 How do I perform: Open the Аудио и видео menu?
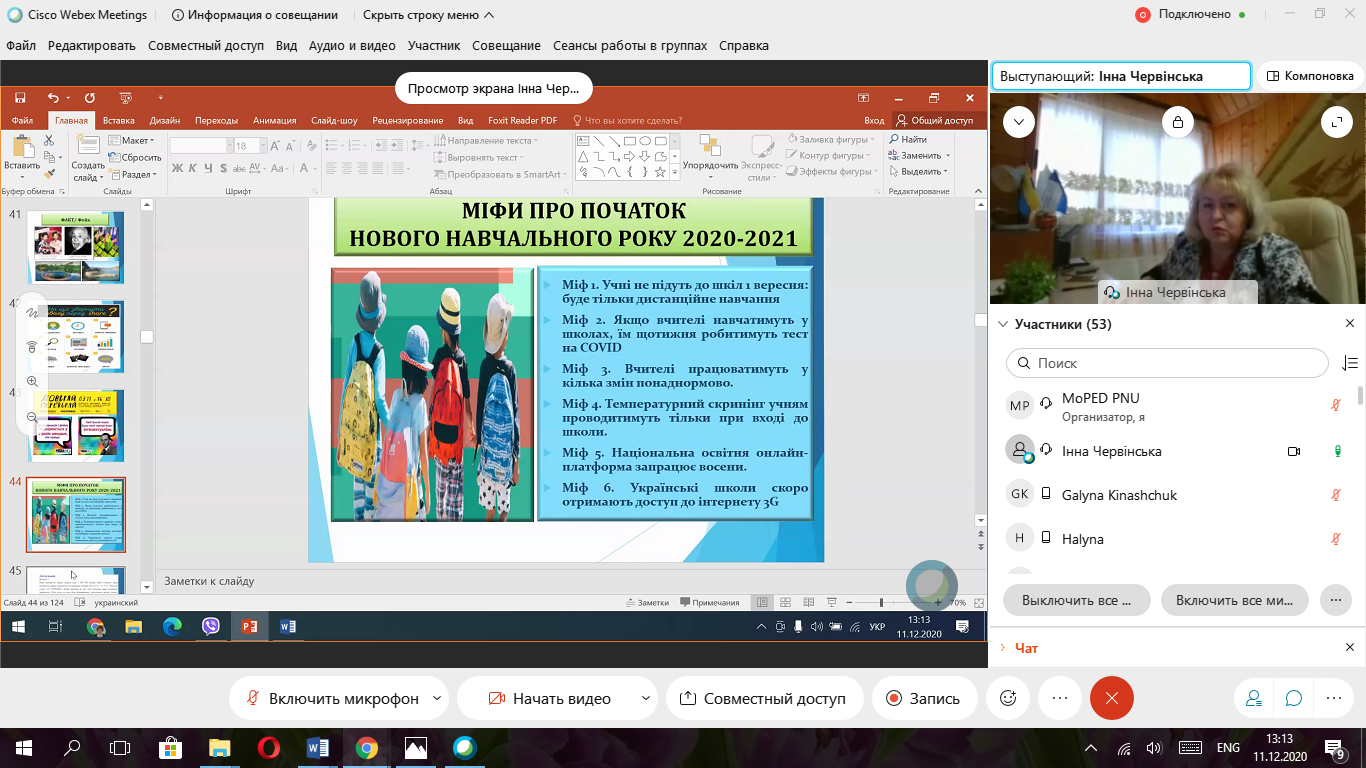[x=352, y=45]
